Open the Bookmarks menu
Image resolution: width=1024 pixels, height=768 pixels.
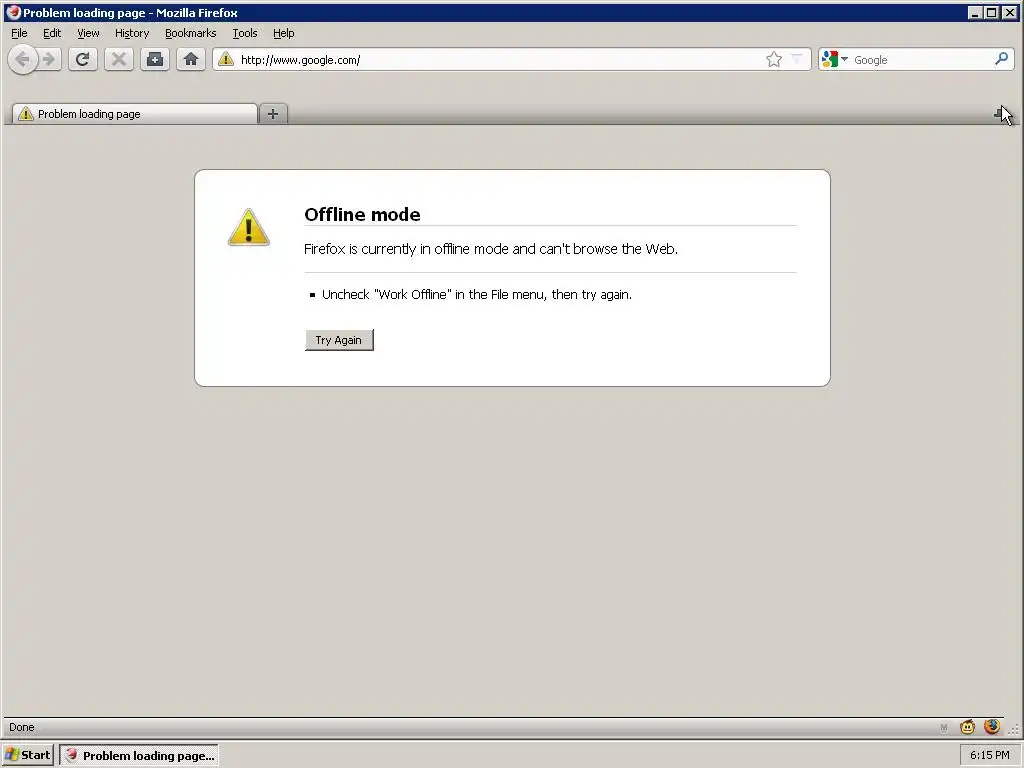click(x=190, y=33)
